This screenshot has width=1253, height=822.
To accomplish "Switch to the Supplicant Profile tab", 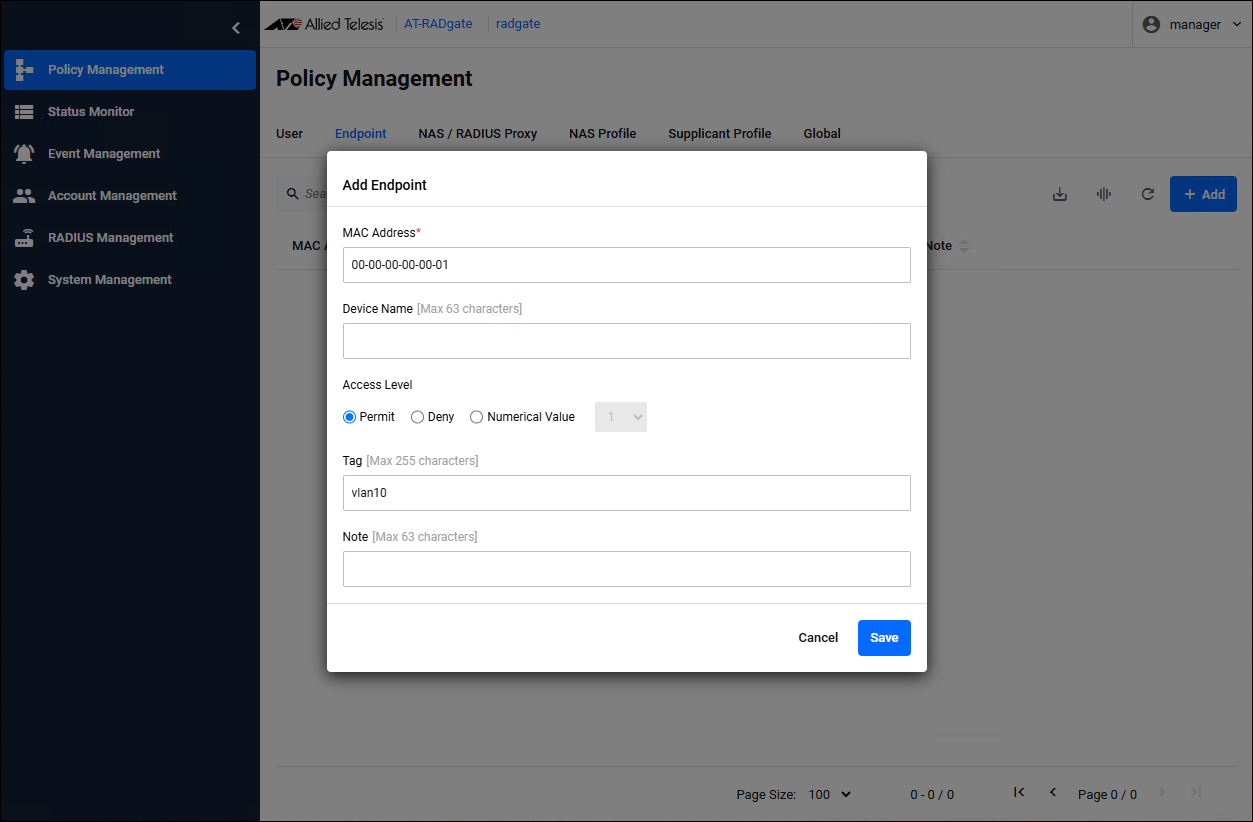I will 719,133.
